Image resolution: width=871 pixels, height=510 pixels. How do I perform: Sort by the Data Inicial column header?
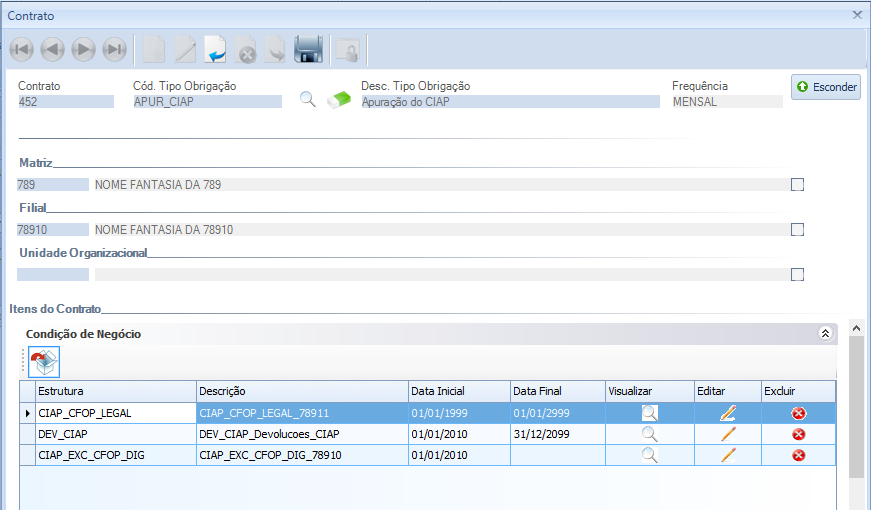tap(458, 391)
